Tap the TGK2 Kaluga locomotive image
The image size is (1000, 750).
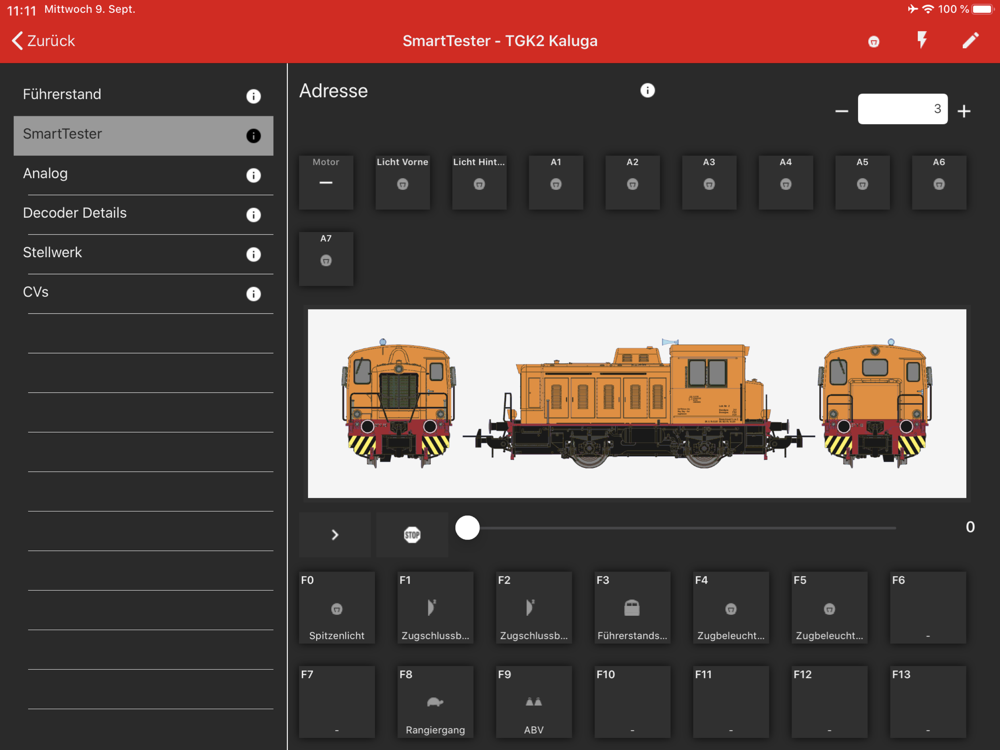coord(637,404)
